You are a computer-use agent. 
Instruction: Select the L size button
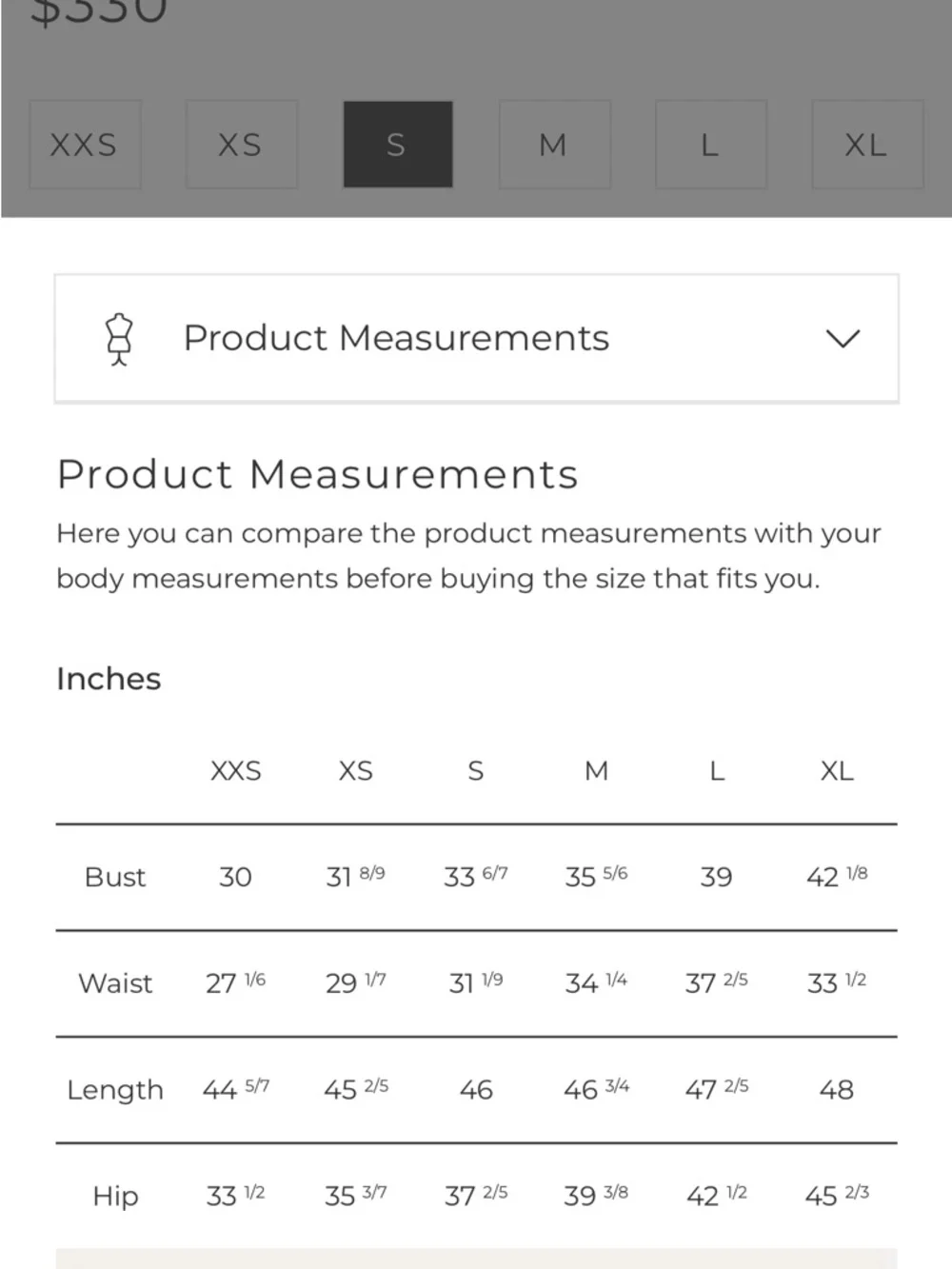(709, 145)
